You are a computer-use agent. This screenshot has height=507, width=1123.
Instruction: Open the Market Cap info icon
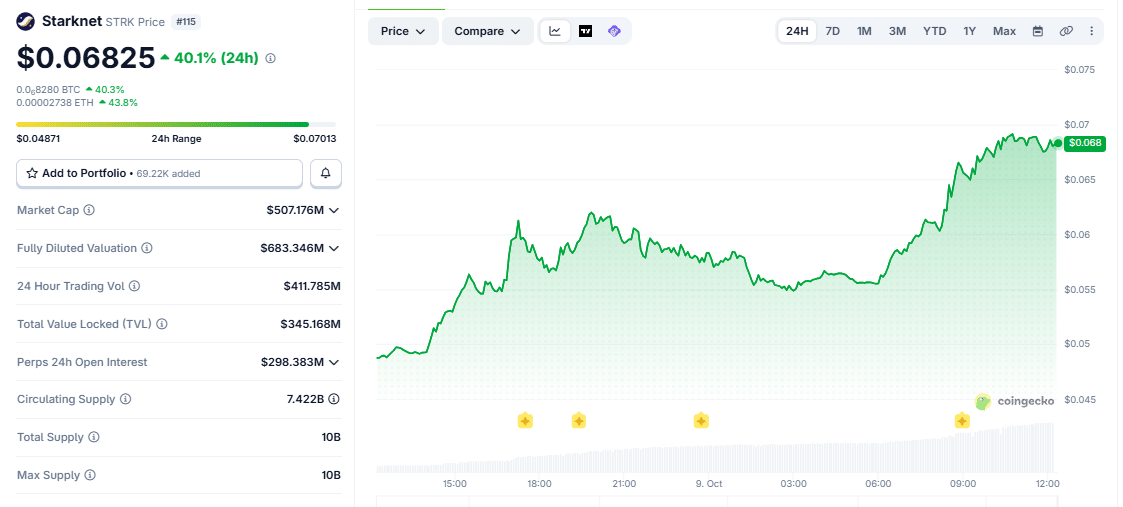click(89, 211)
